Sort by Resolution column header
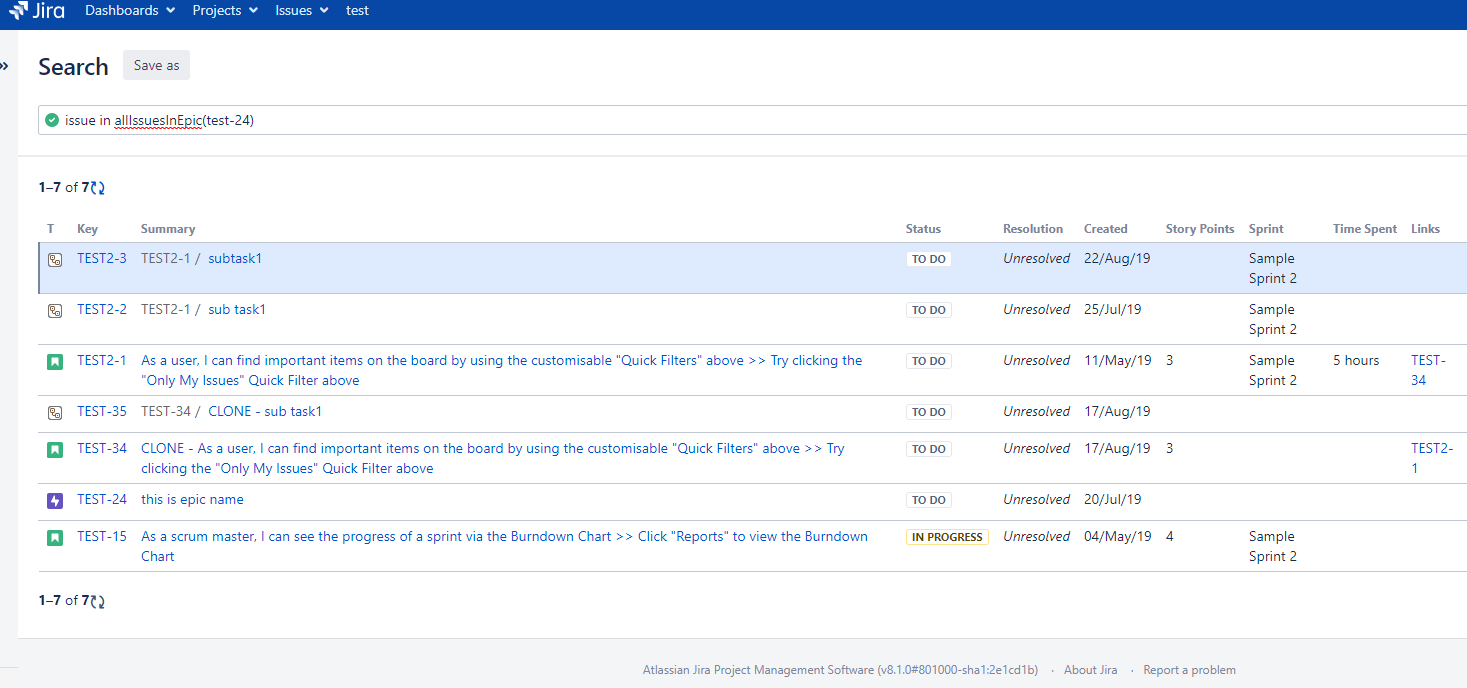The width and height of the screenshot is (1467, 688). [1033, 229]
